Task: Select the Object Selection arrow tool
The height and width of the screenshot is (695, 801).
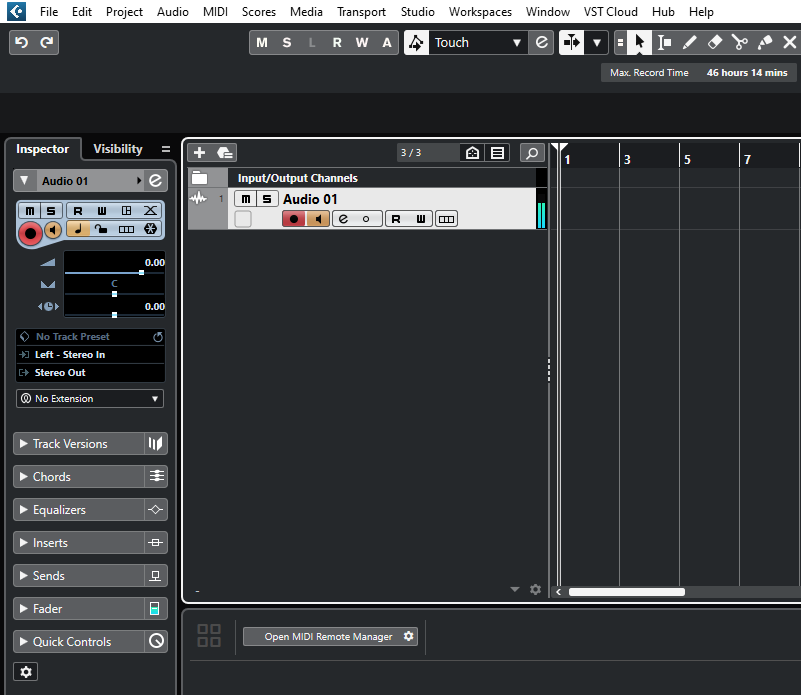Action: (639, 42)
